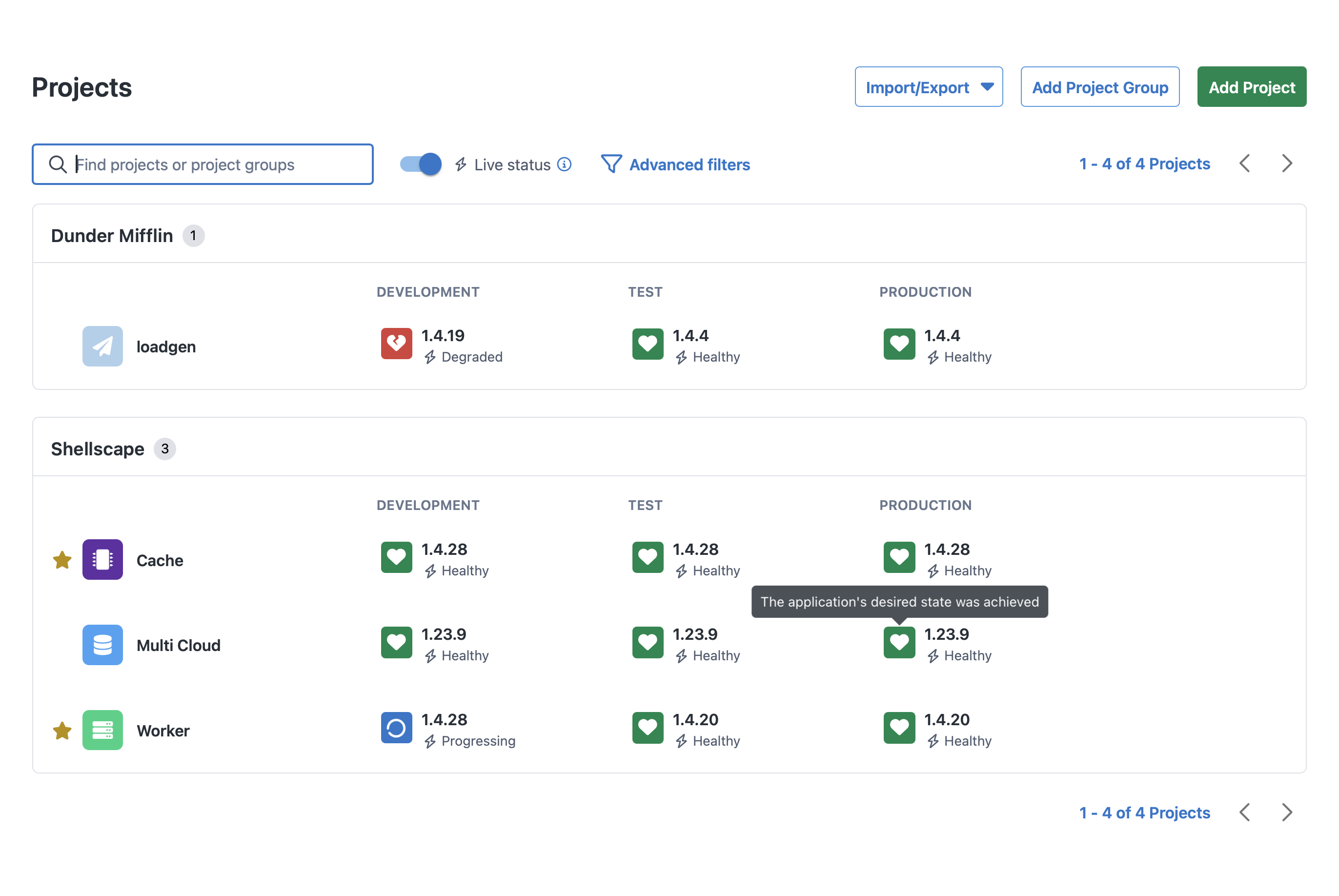Click the Progressing spinner icon for Worker Development
The width and height of the screenshot is (1339, 896).
(x=396, y=728)
